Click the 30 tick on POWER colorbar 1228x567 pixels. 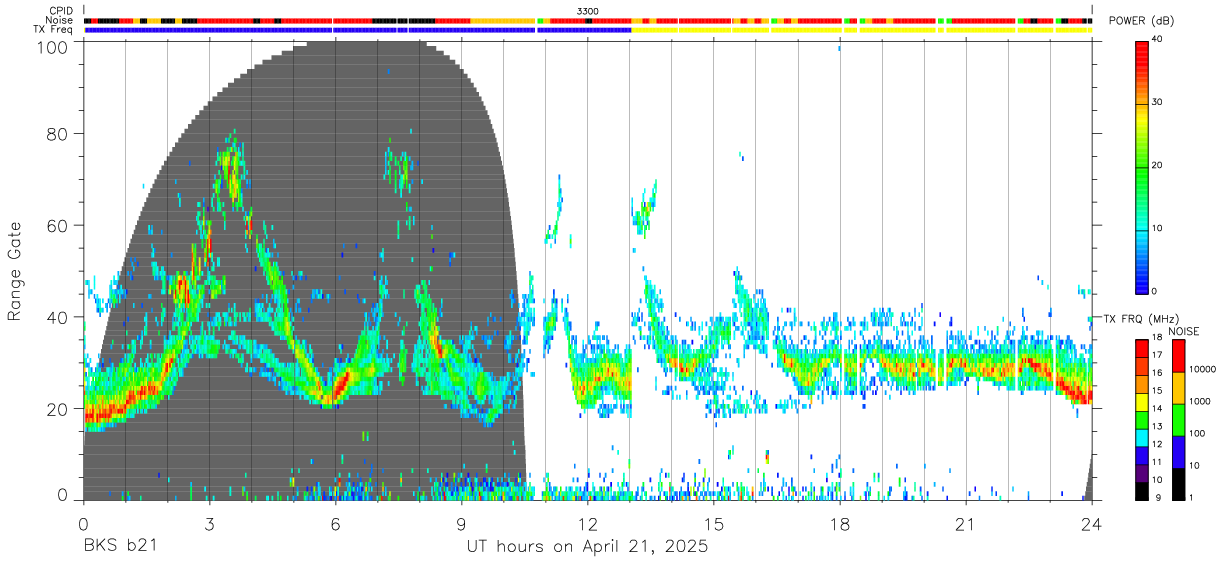tap(1158, 103)
